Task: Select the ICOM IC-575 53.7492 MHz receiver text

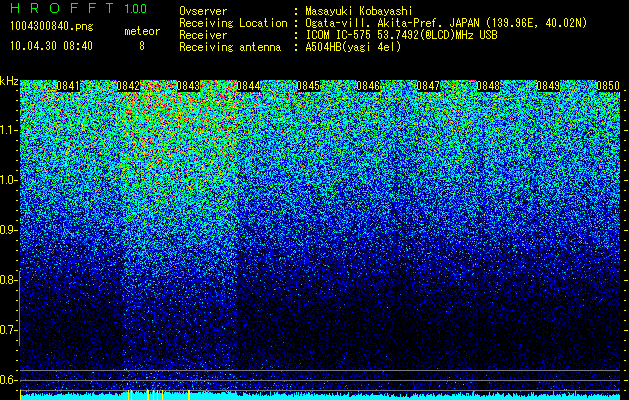Action: [x=401, y=35]
